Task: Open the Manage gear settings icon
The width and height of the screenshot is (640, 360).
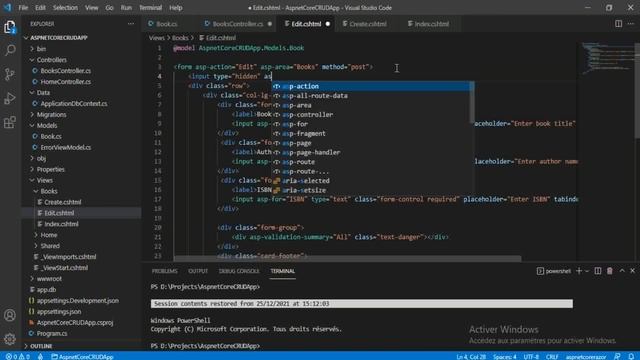Action: pyautogui.click(x=10, y=338)
